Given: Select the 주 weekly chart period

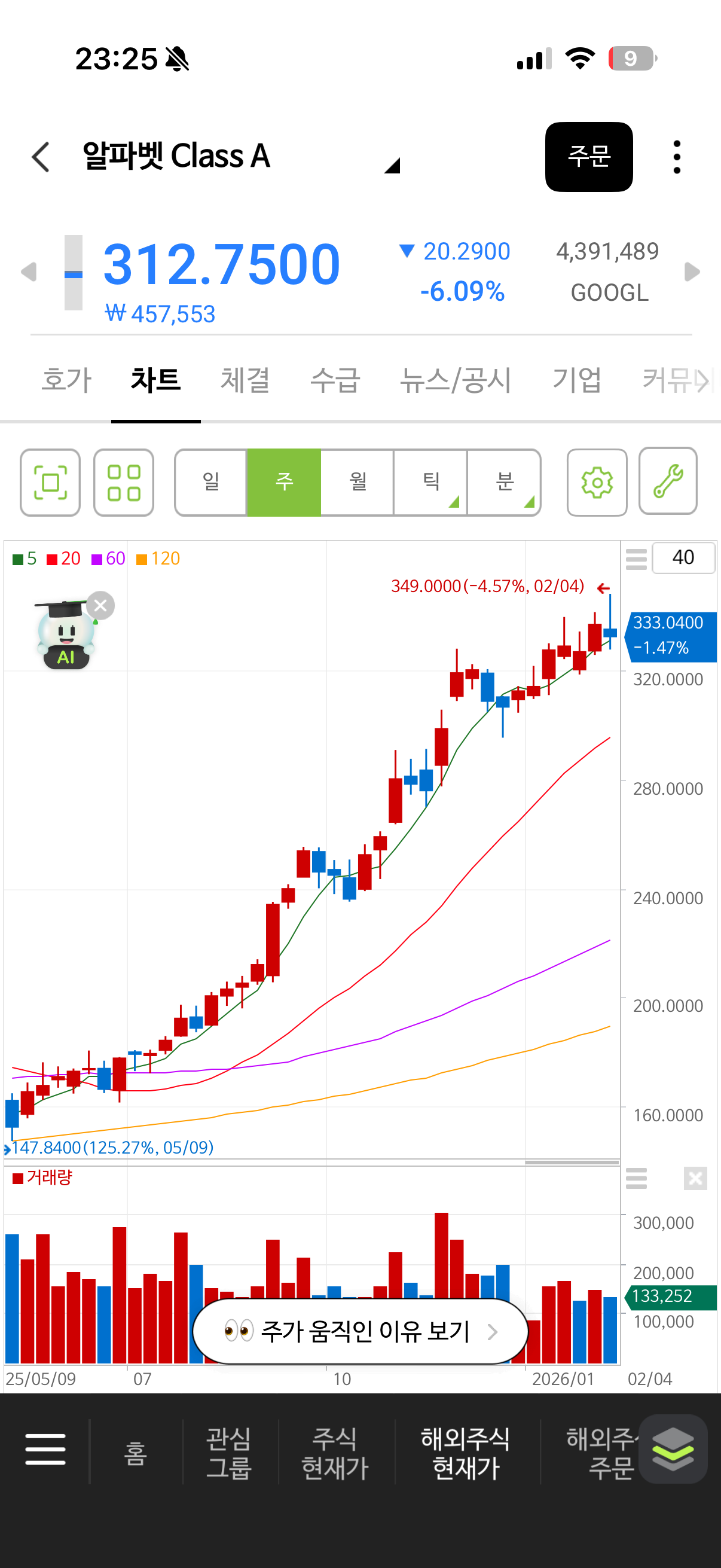Looking at the screenshot, I should tap(284, 483).
